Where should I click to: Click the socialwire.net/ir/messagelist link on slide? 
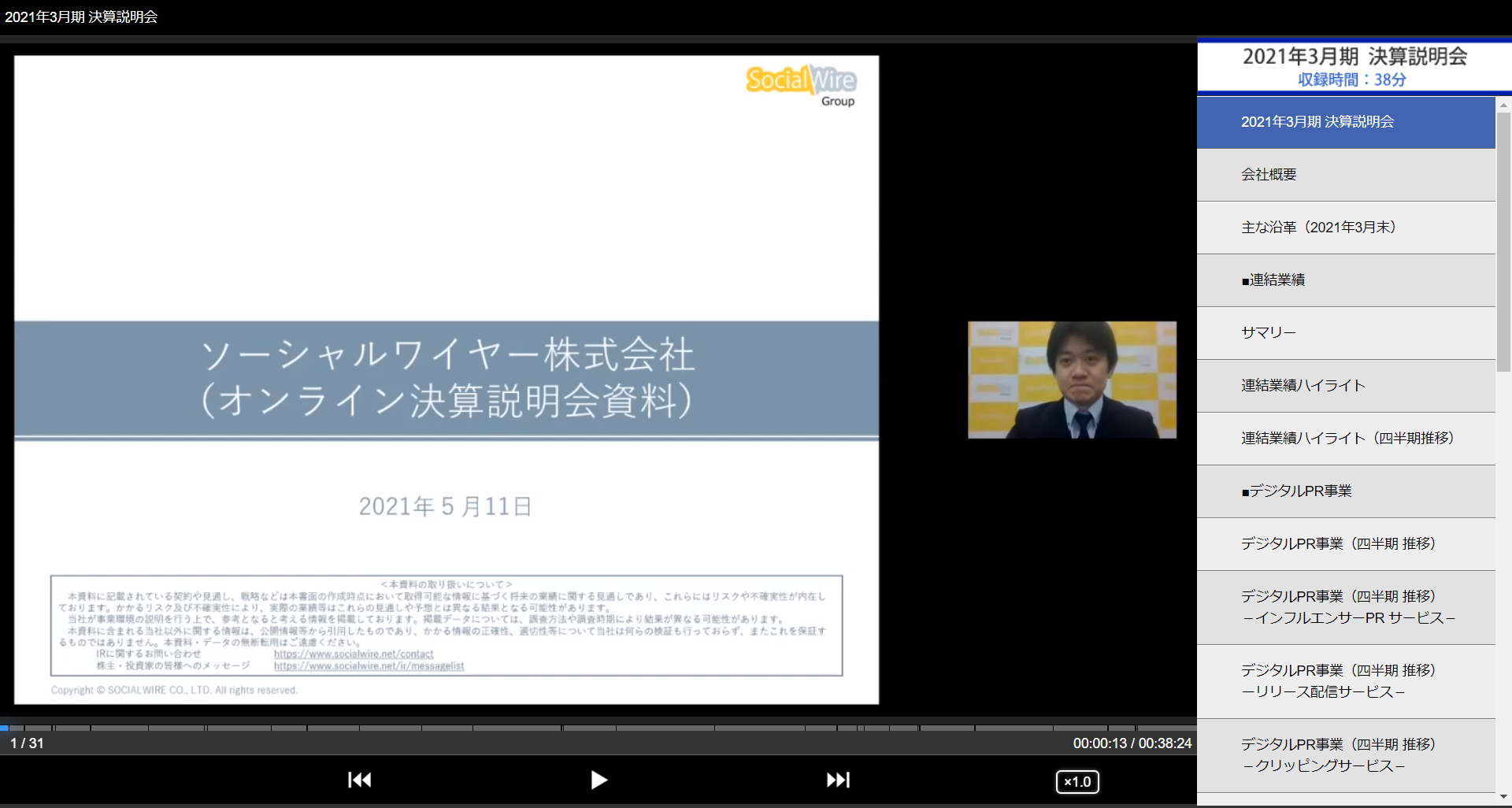pos(369,666)
